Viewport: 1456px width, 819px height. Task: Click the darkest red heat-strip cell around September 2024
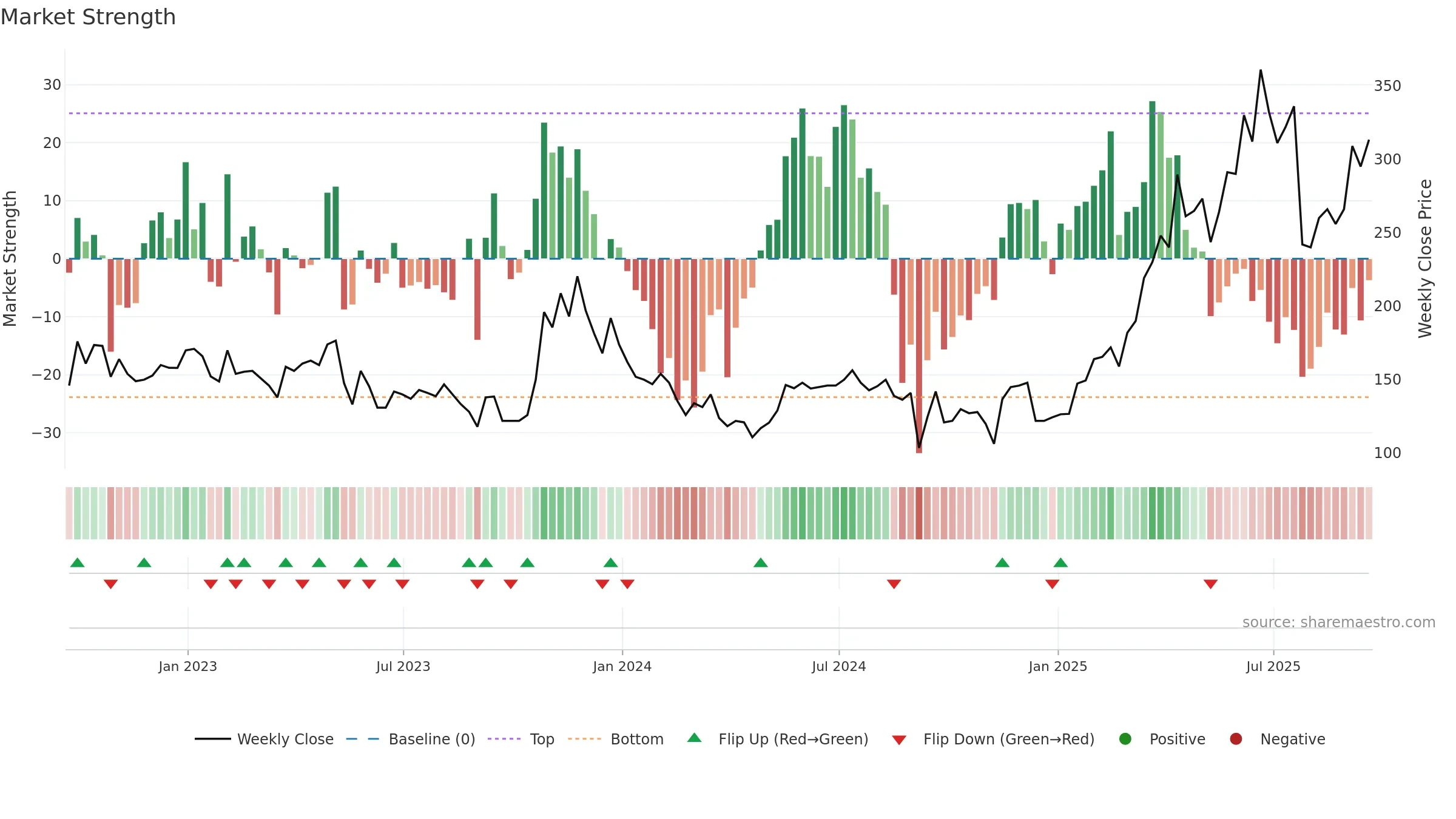(x=919, y=513)
